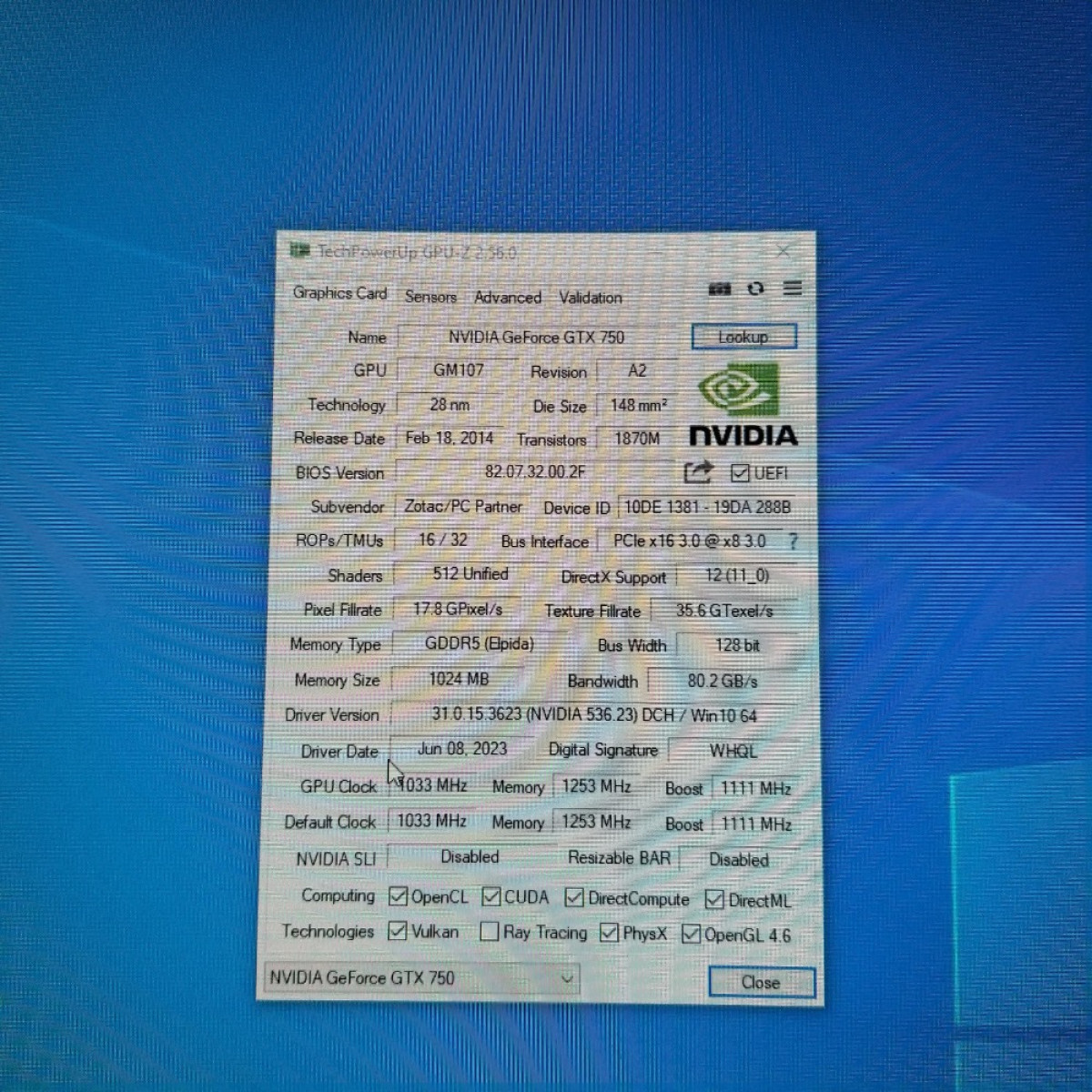Click the Close button

click(761, 982)
